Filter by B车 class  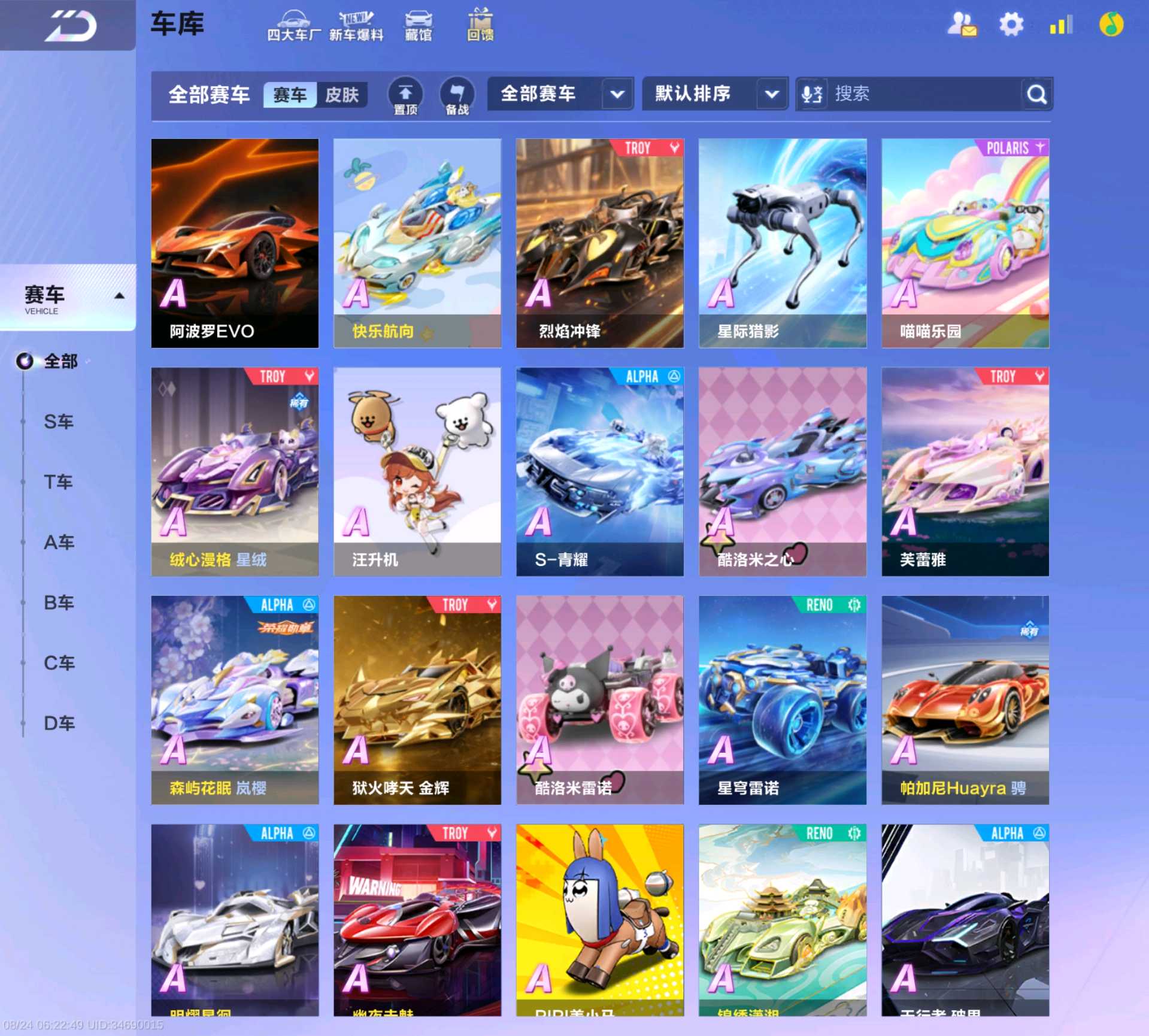pyautogui.click(x=59, y=602)
